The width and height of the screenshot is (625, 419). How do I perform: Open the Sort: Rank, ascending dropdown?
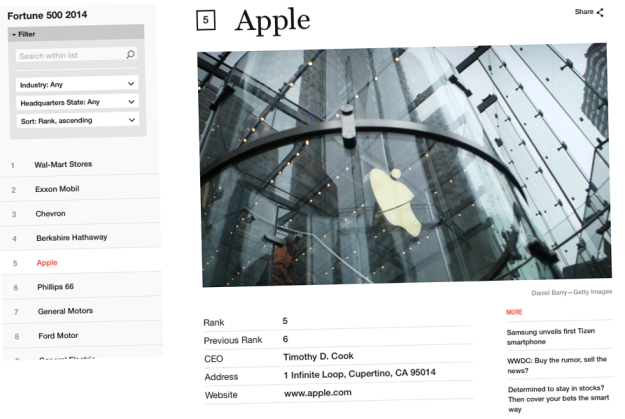(x=78, y=120)
